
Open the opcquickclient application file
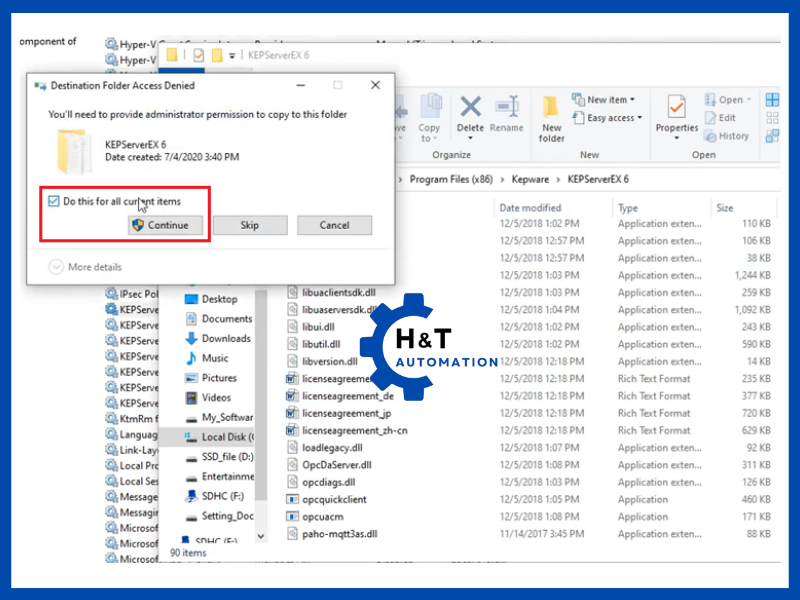[335, 499]
